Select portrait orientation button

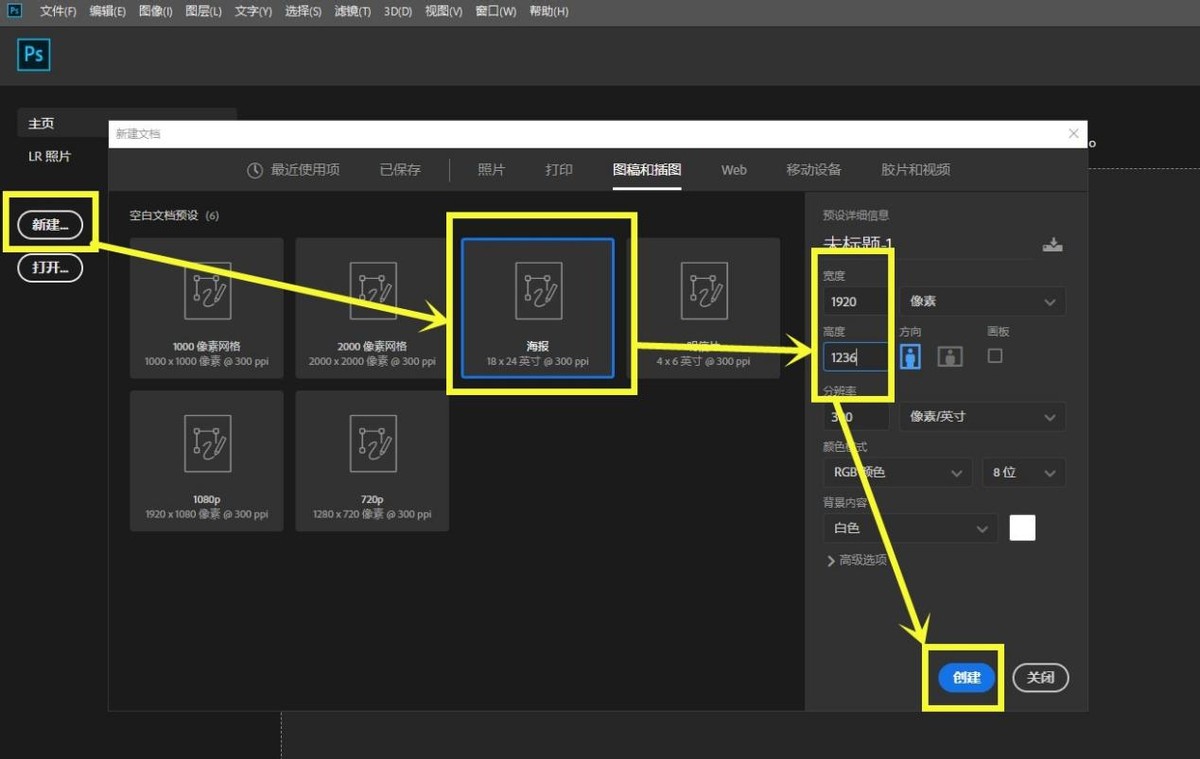coord(910,356)
